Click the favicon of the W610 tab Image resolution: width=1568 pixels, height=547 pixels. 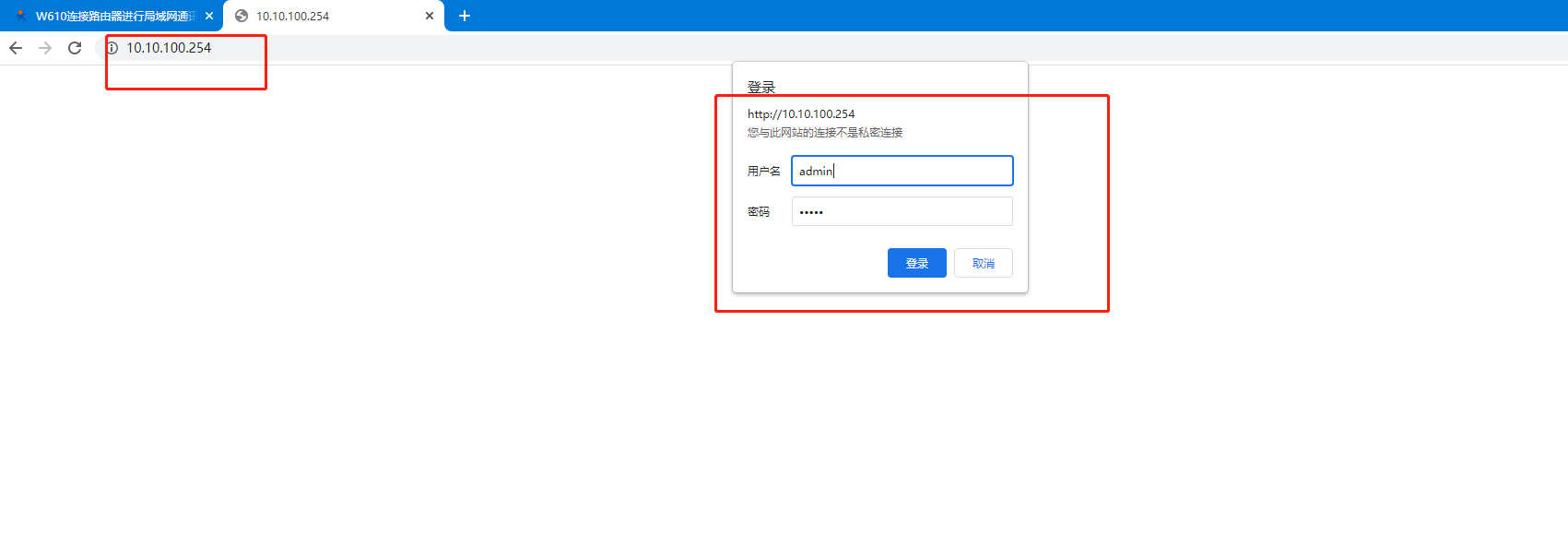(x=20, y=16)
